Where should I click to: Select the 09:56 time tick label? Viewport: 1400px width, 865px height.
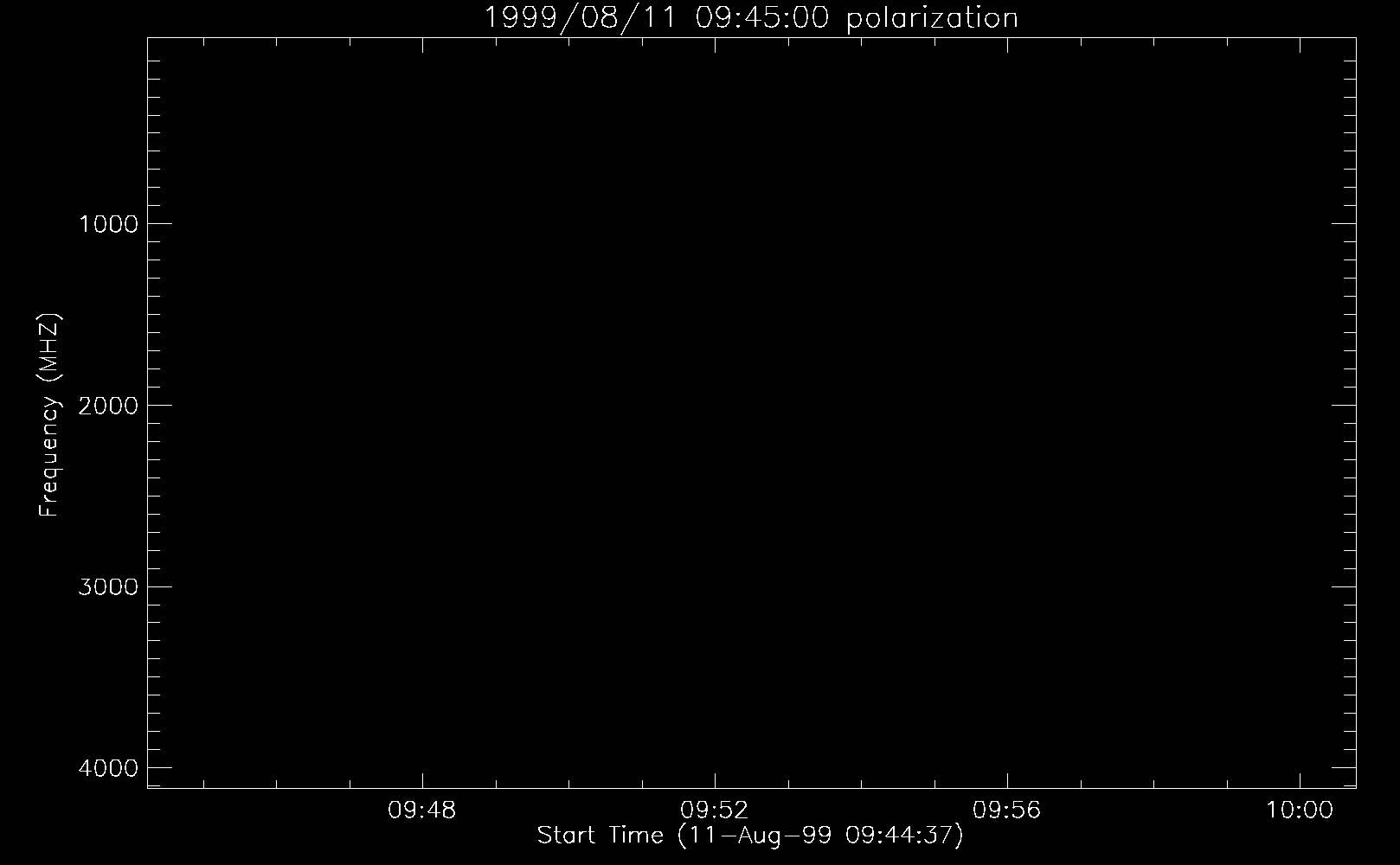(x=1006, y=811)
